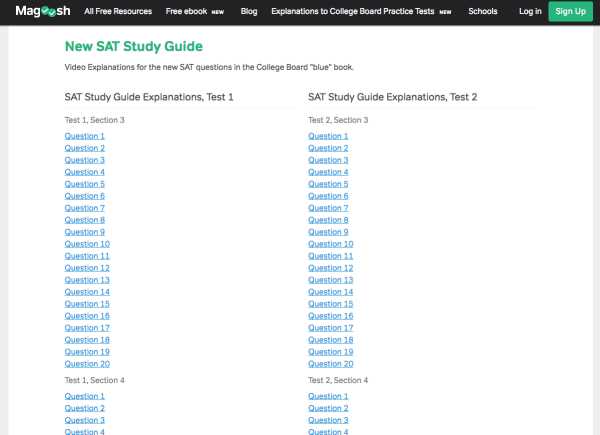The image size is (600, 435).
Task: Open Test 2 Section 3 Question 20
Action: pyautogui.click(x=331, y=364)
